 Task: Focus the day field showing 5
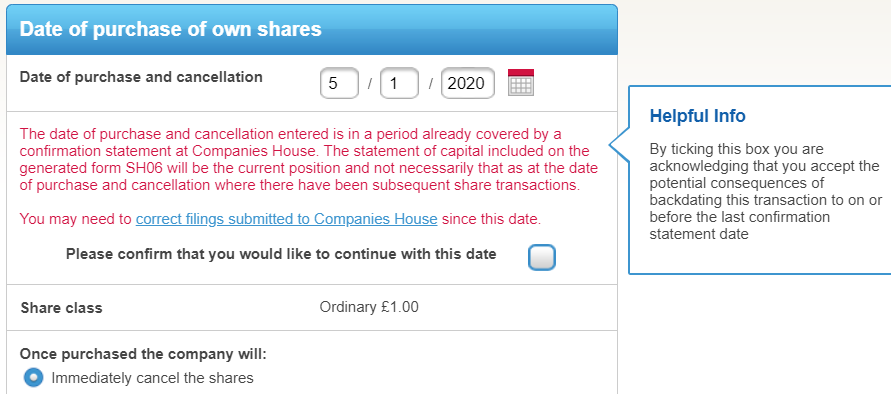tap(339, 83)
